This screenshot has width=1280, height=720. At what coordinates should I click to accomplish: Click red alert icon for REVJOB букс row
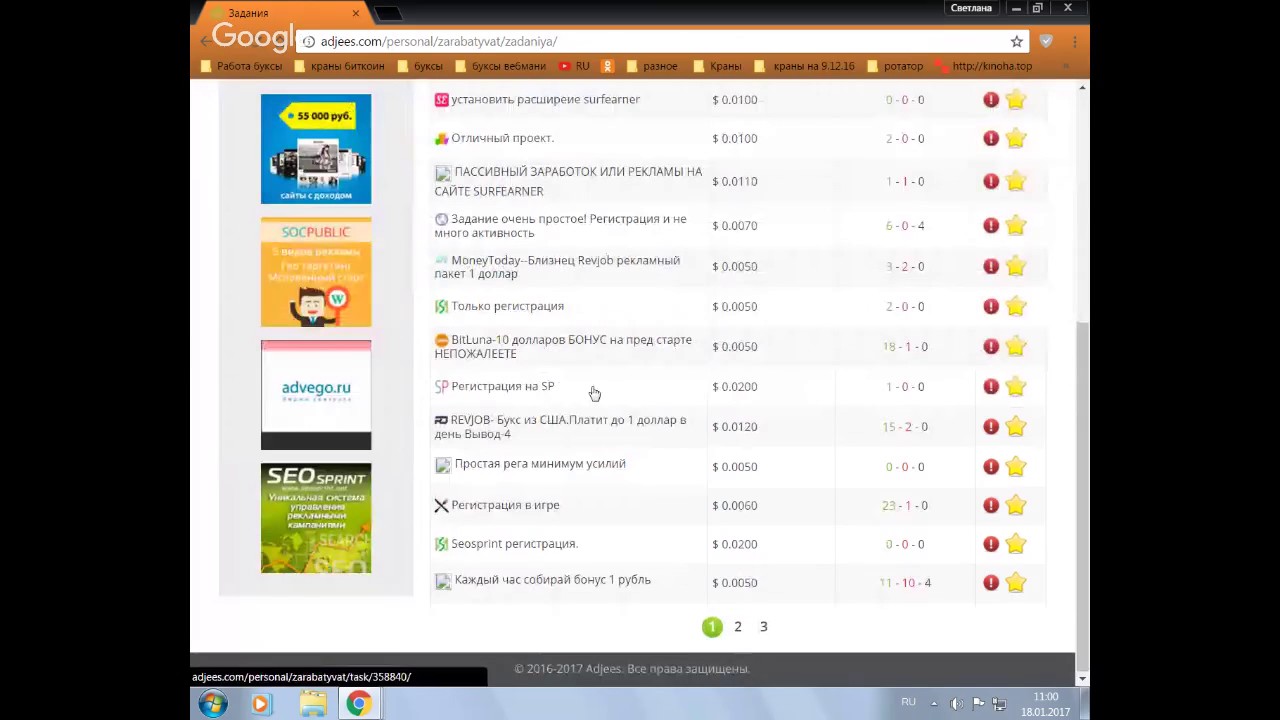pyautogui.click(x=991, y=427)
